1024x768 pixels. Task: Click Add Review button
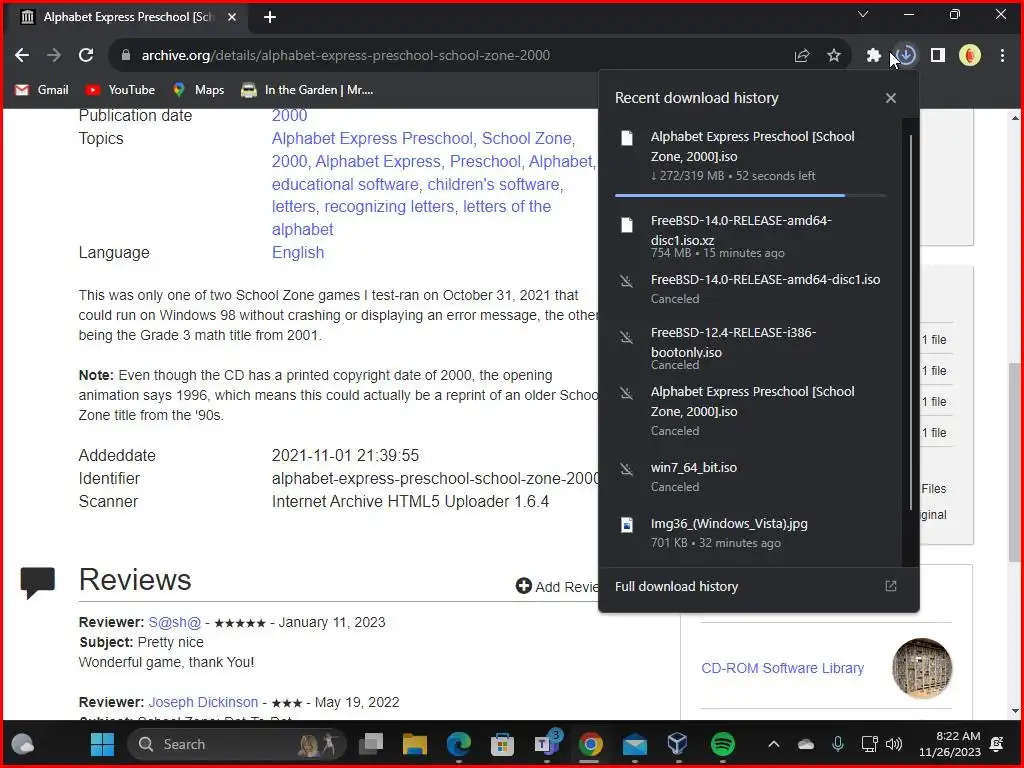pyautogui.click(x=557, y=586)
